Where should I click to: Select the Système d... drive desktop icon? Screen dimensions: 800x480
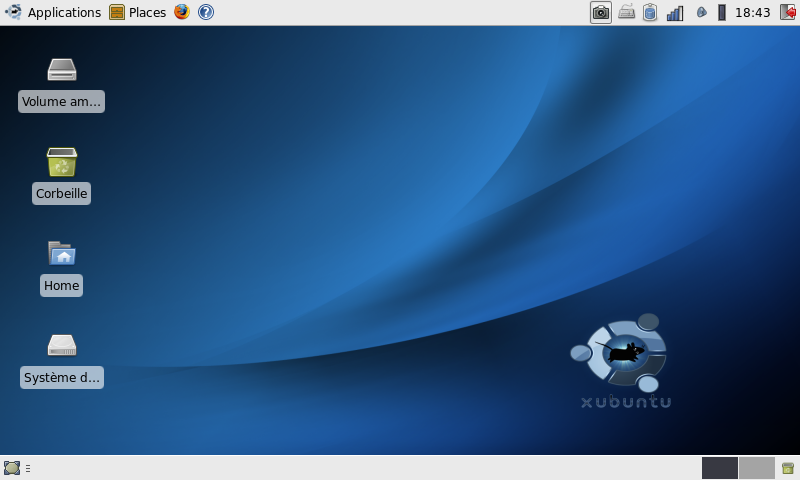[x=62, y=345]
